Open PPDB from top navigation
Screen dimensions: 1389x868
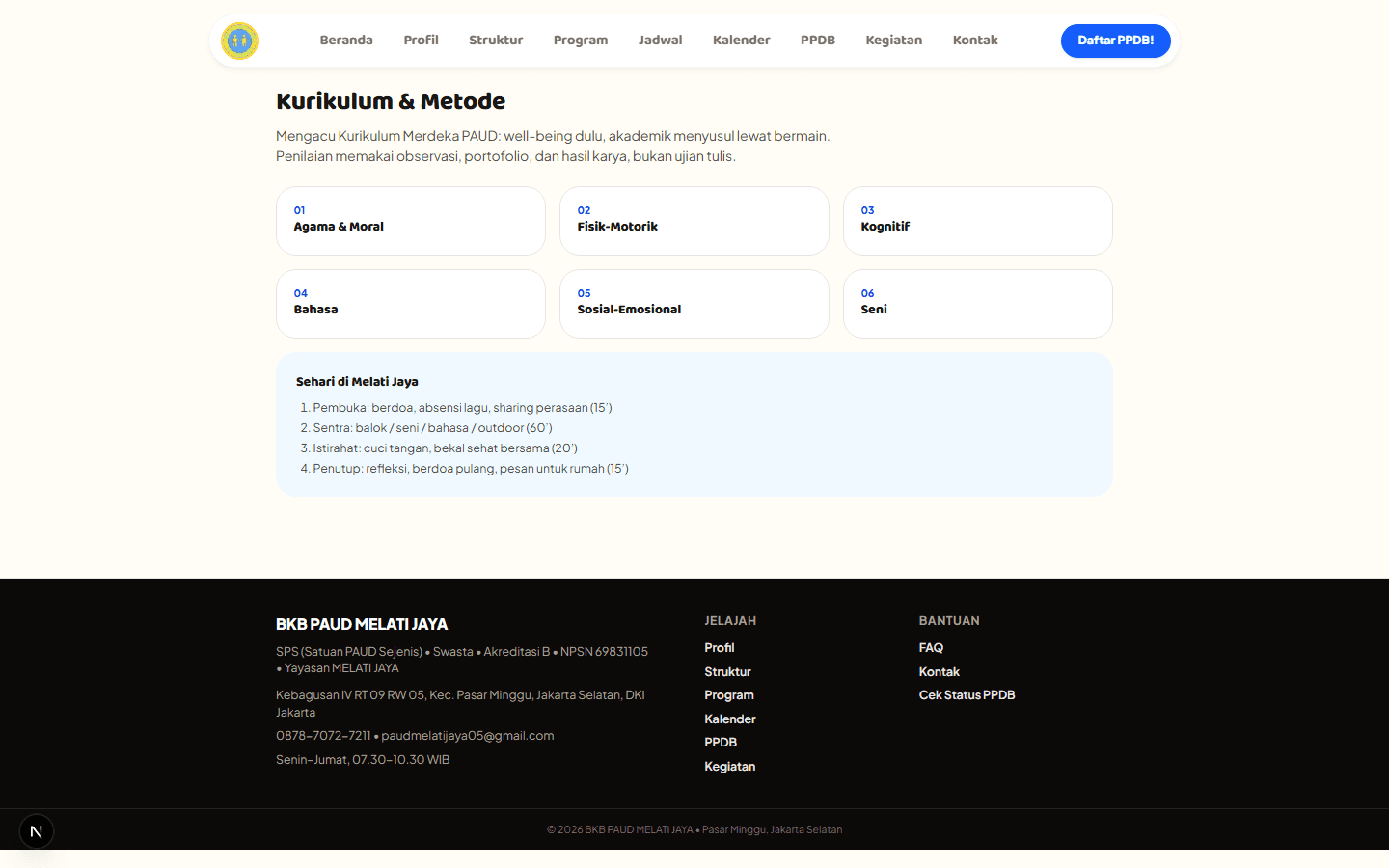[x=818, y=41]
